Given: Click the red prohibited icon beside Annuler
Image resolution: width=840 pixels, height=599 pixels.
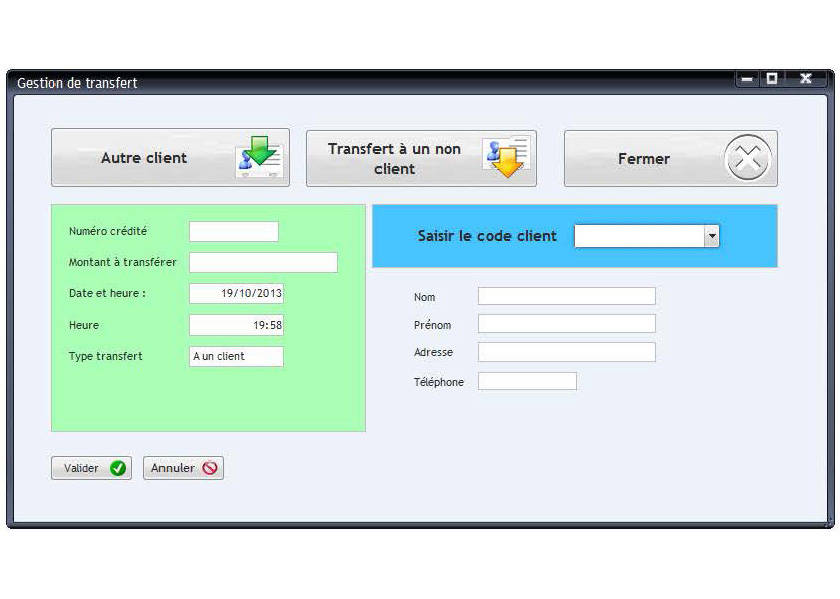Looking at the screenshot, I should point(210,468).
